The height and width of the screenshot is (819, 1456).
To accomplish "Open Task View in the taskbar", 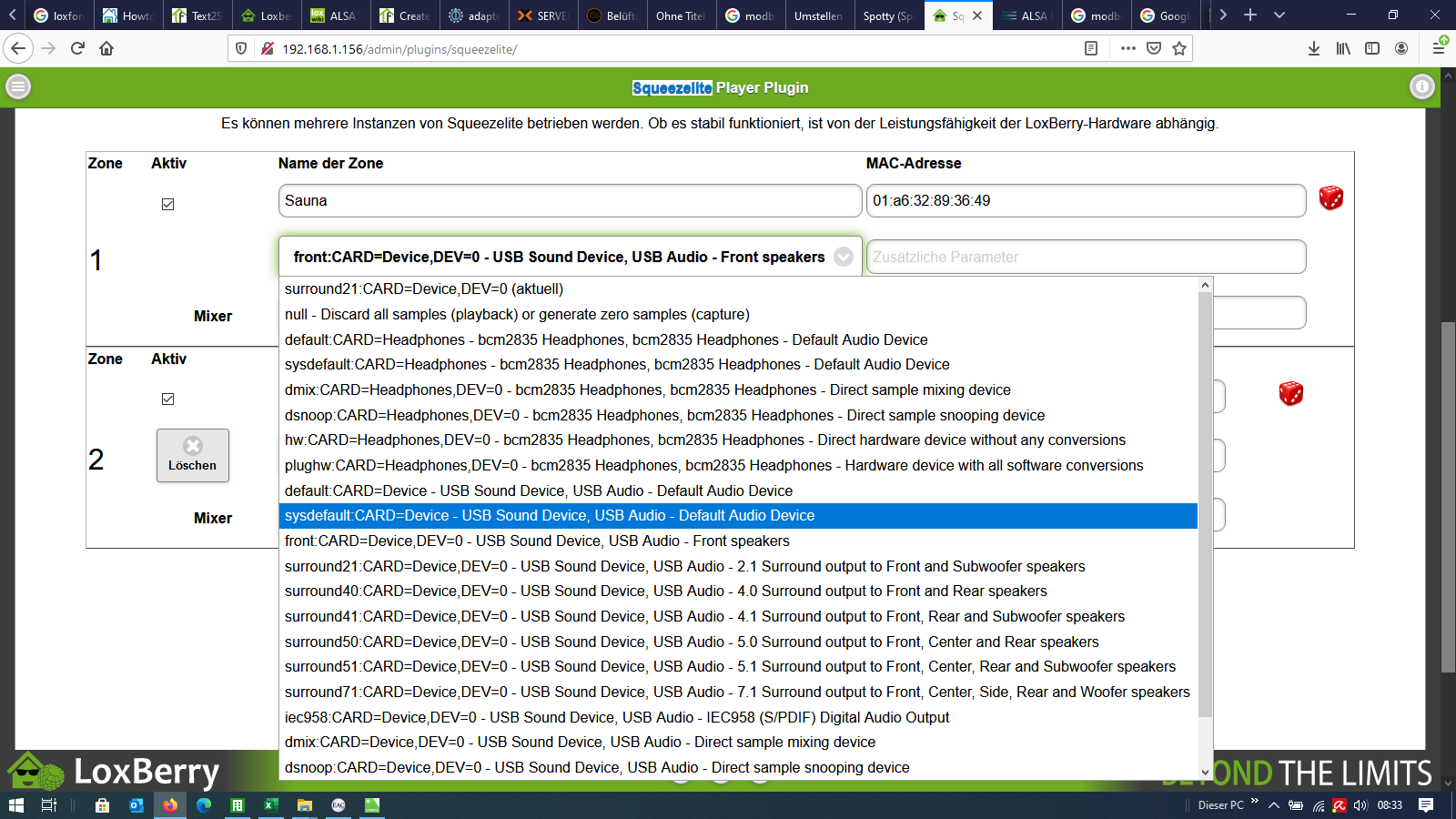I will pyautogui.click(x=49, y=805).
